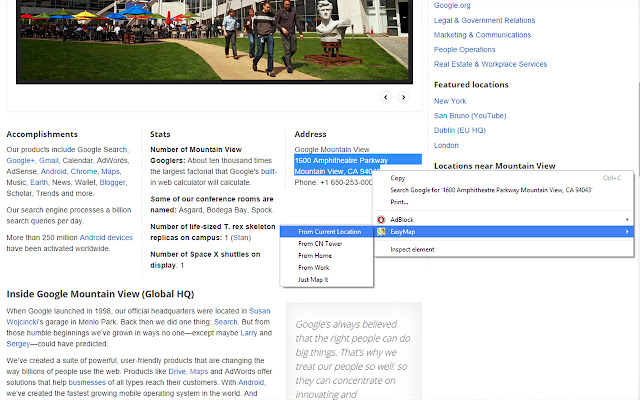Open the New York location link
Viewport: 640px width, 400px height.
pos(450,101)
